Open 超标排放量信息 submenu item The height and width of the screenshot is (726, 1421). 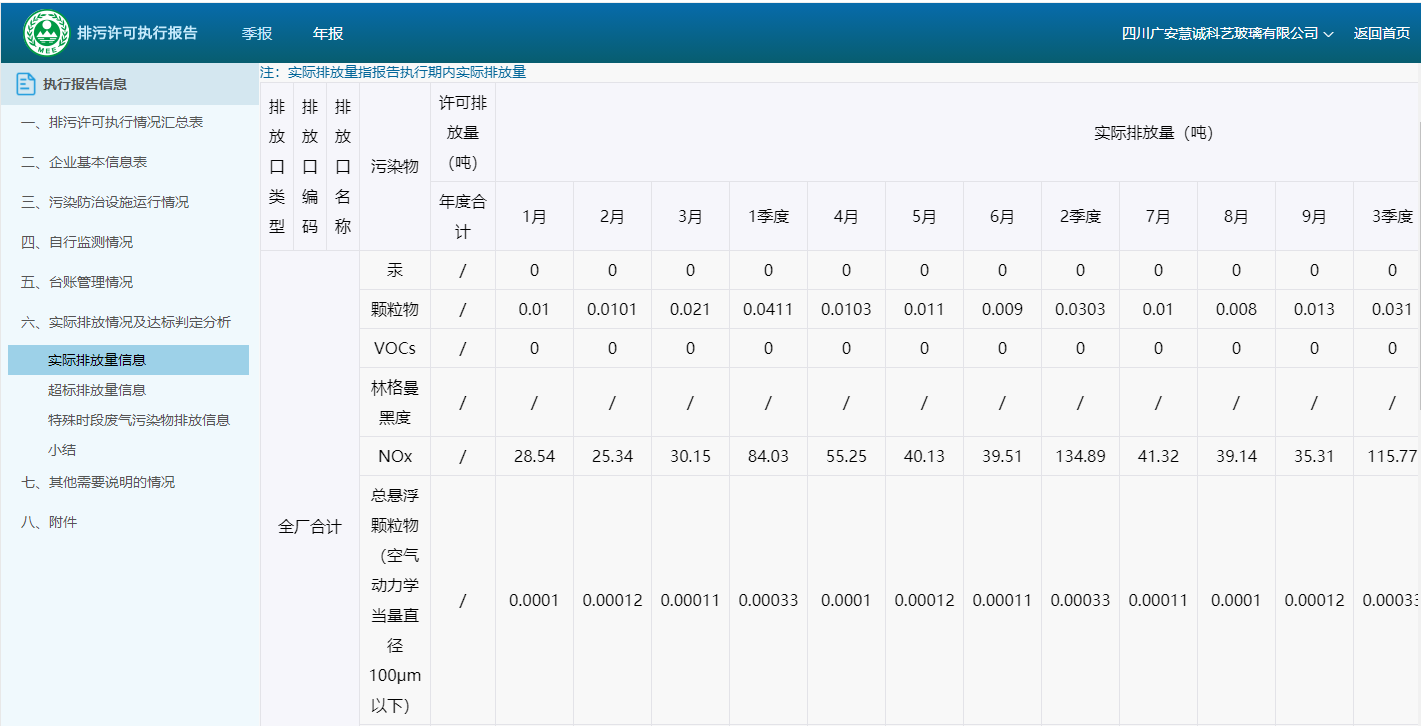pos(96,390)
